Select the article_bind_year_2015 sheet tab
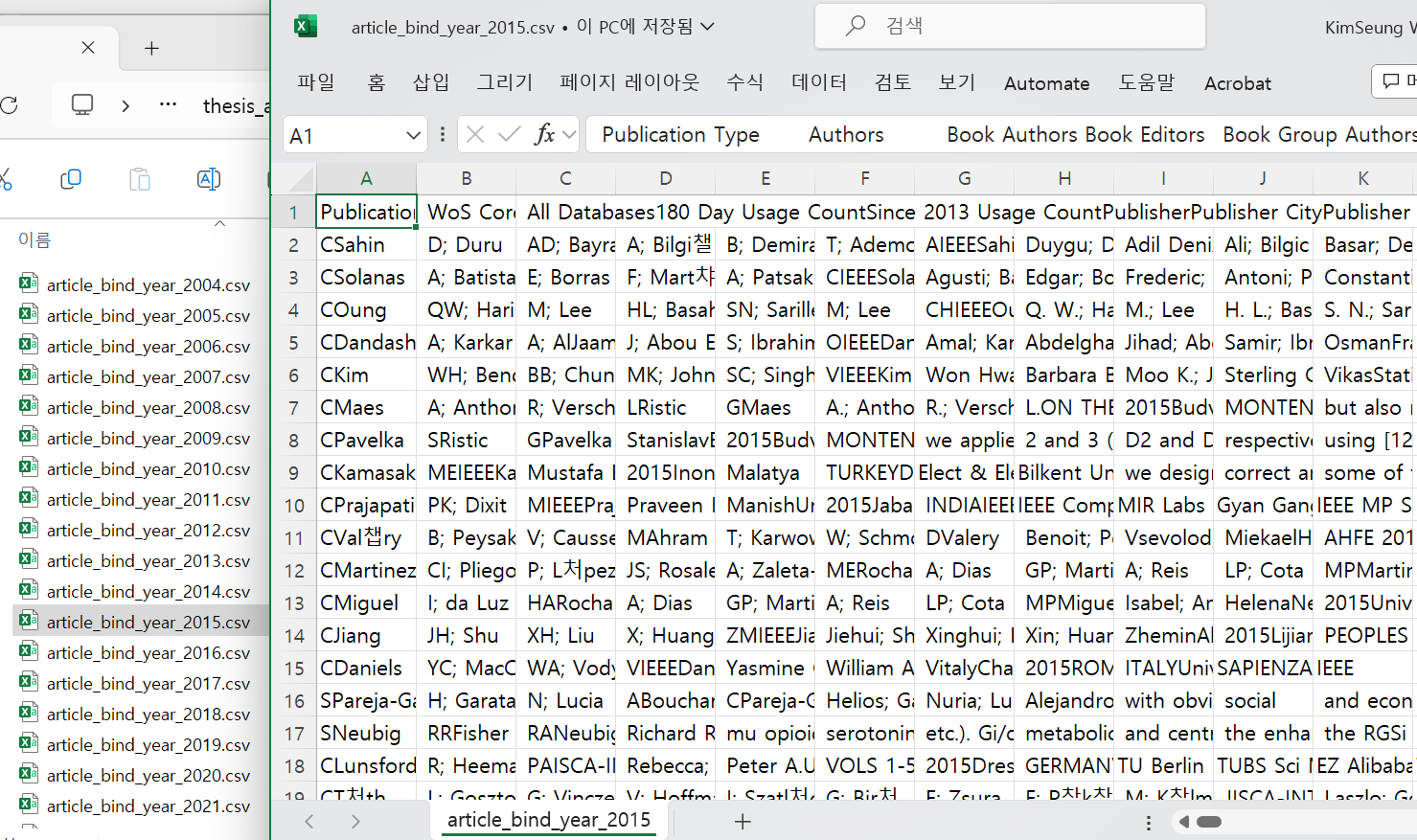 pyautogui.click(x=549, y=821)
